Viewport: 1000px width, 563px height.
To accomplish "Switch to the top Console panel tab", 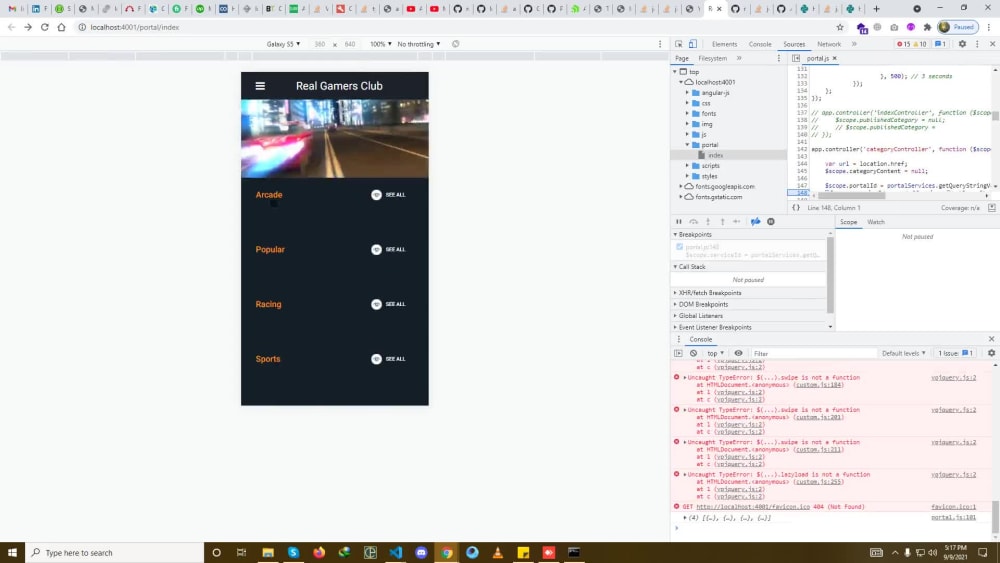I will 760,44.
